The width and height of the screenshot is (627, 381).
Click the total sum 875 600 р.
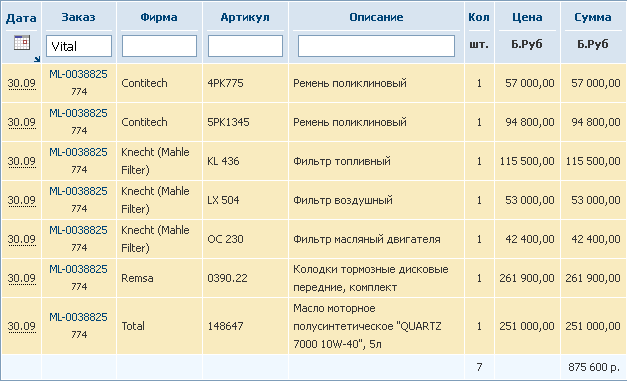[x=594, y=367]
